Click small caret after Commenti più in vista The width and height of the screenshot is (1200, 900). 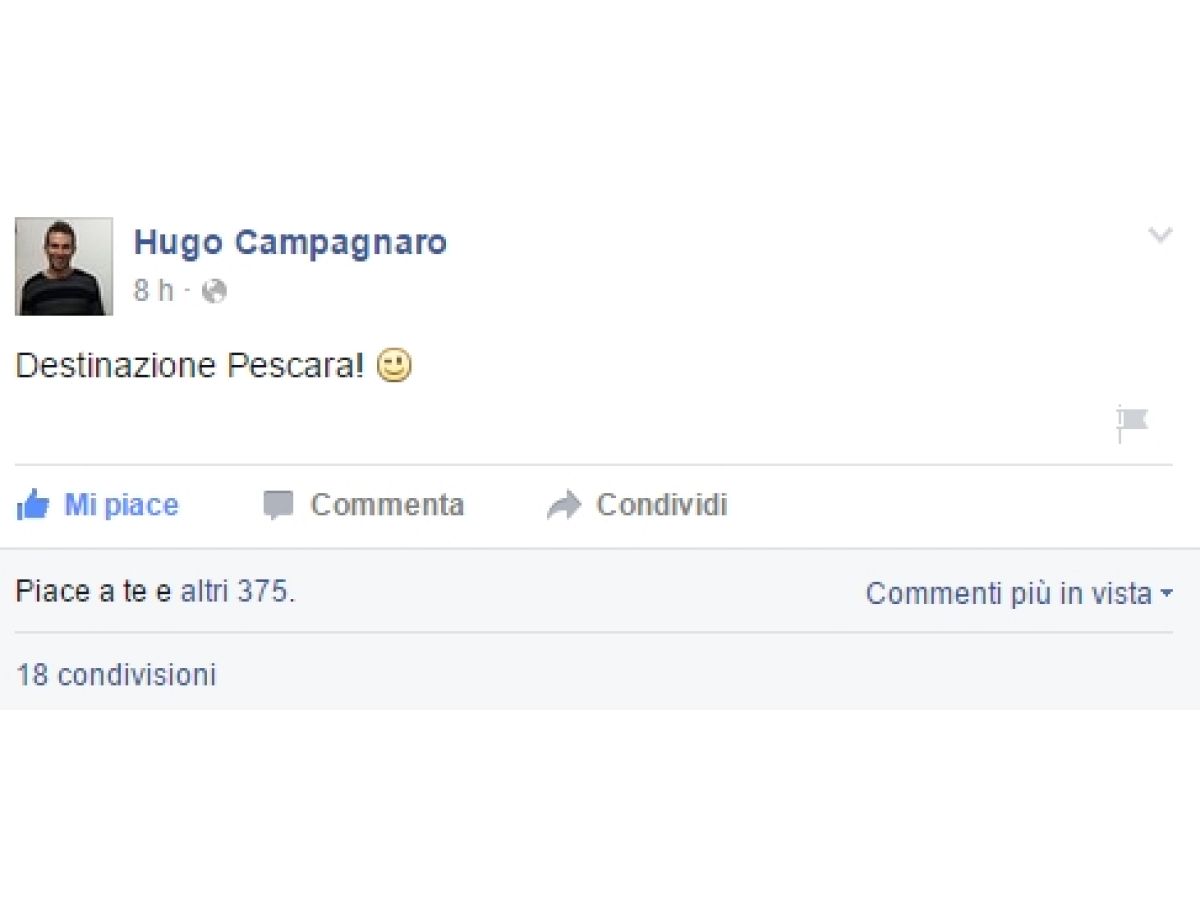pos(1166,594)
